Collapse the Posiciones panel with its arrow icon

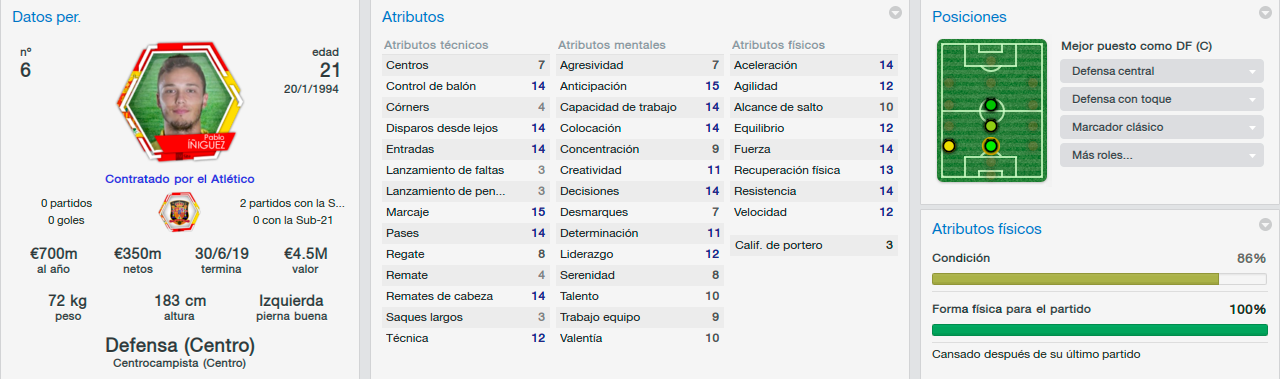click(1266, 13)
